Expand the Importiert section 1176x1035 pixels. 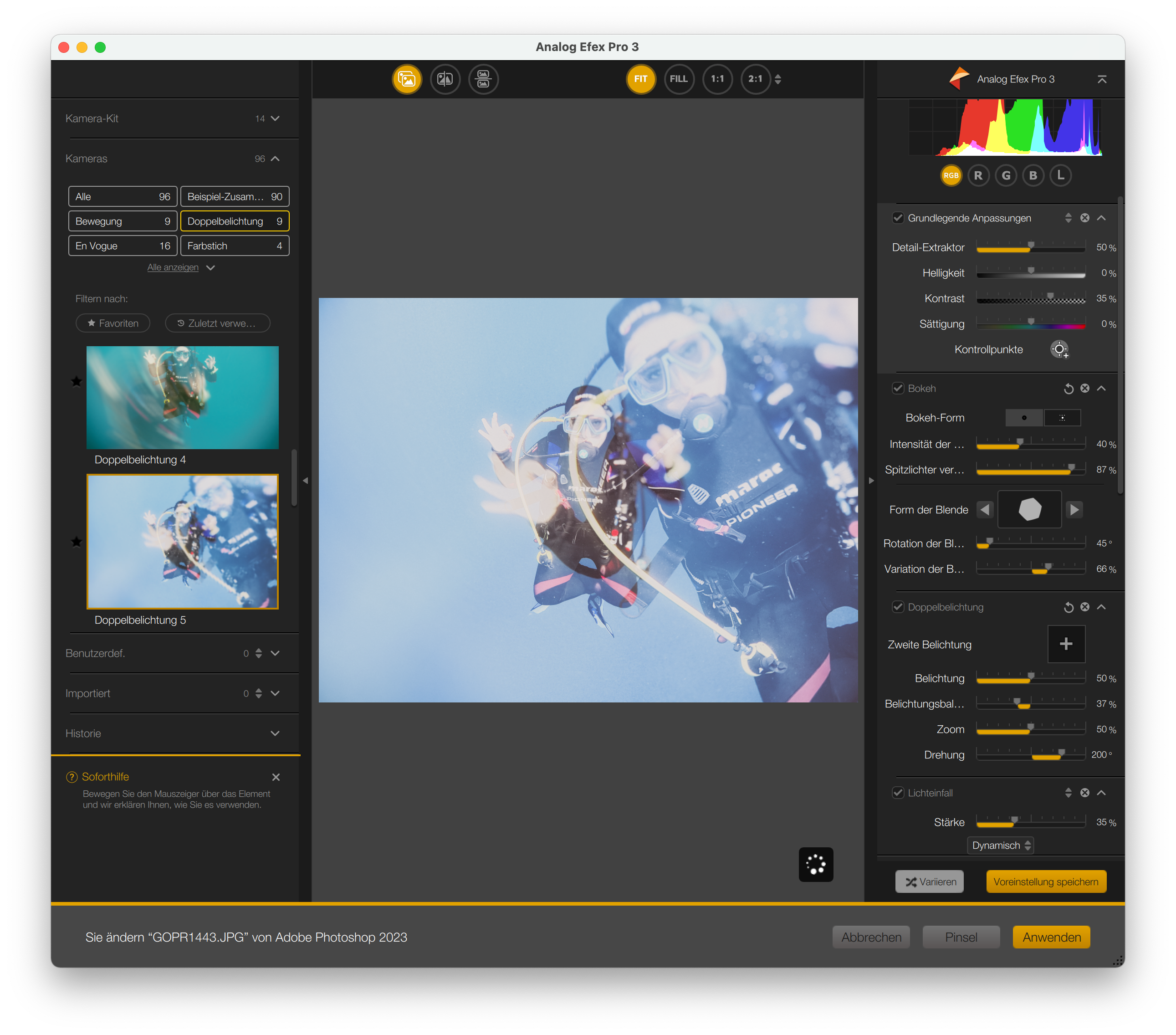coord(275,694)
